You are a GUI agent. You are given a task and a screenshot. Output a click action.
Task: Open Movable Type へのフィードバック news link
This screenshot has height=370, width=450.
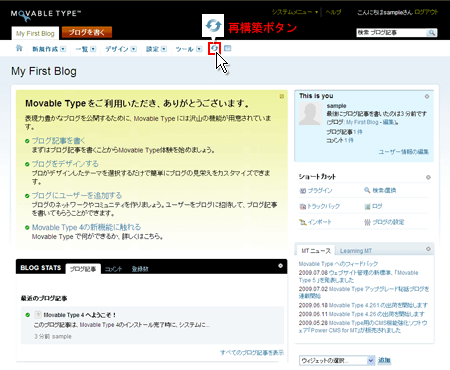tap(338, 264)
